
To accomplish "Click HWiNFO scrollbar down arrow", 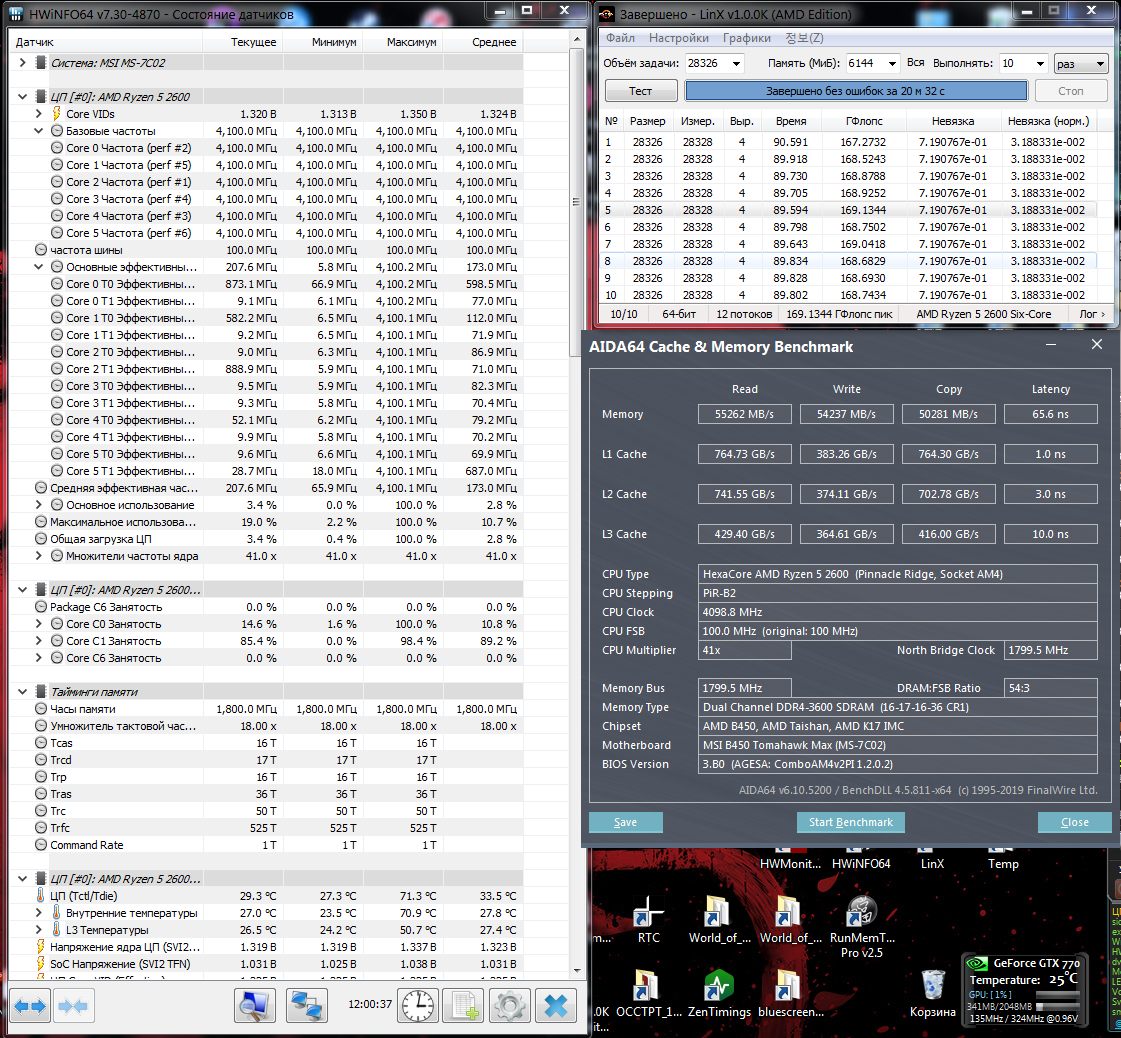I will click(x=576, y=970).
